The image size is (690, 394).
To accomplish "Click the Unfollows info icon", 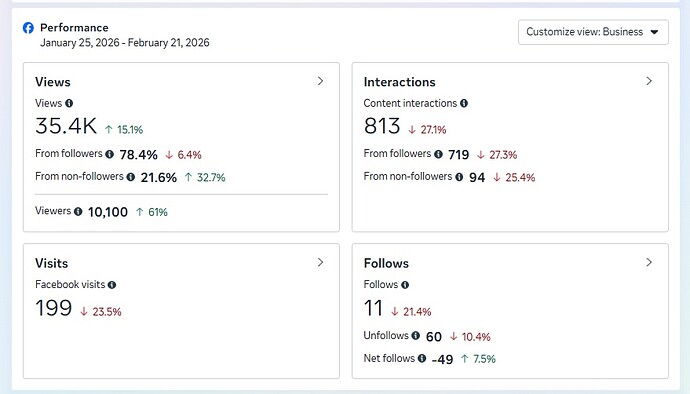I will [415, 335].
